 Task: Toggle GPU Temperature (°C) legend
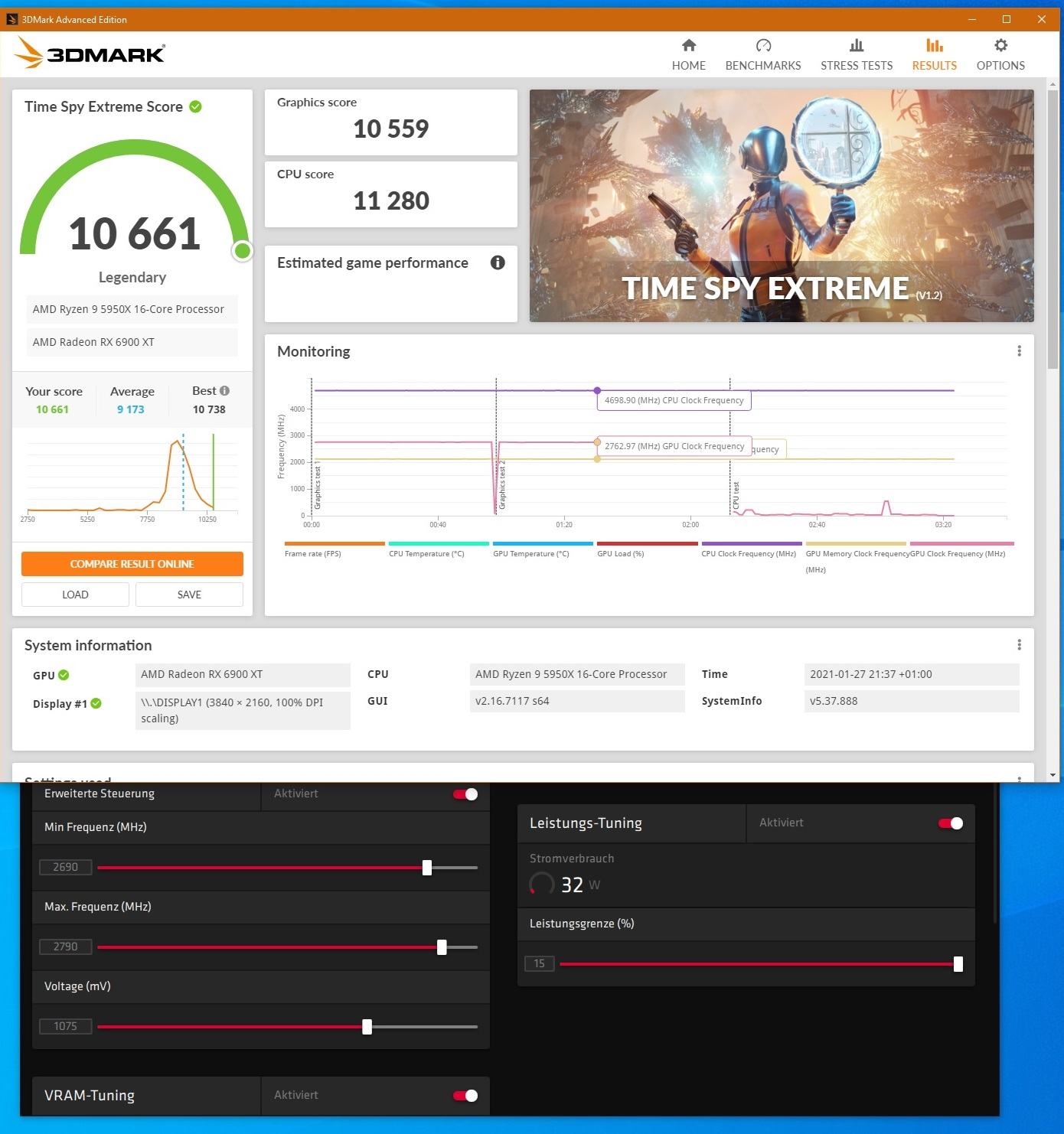[x=543, y=550]
